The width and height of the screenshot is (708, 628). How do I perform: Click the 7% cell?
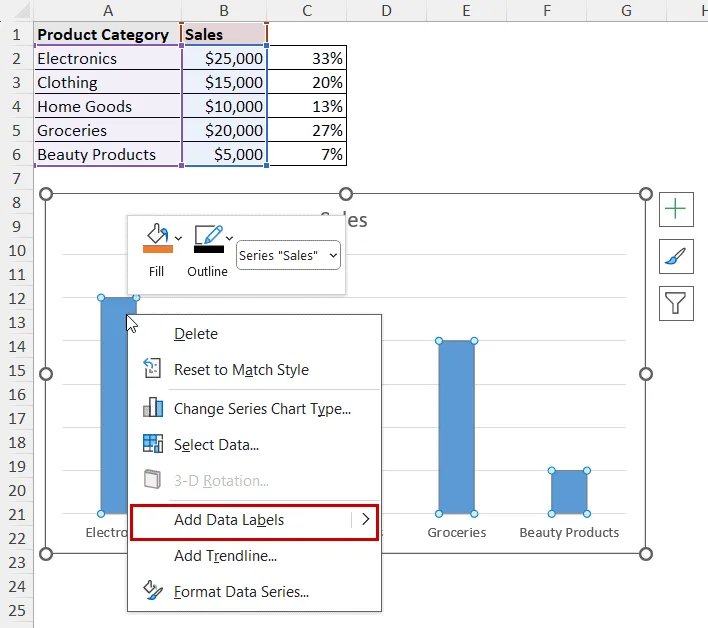[307, 154]
